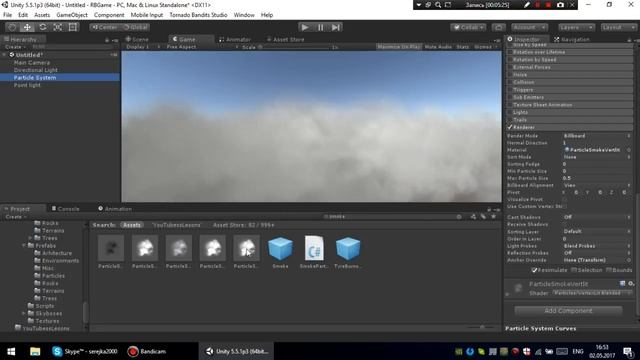Open the Sorting Layer dropdown
The width and height of the screenshot is (640, 360).
click(x=597, y=231)
